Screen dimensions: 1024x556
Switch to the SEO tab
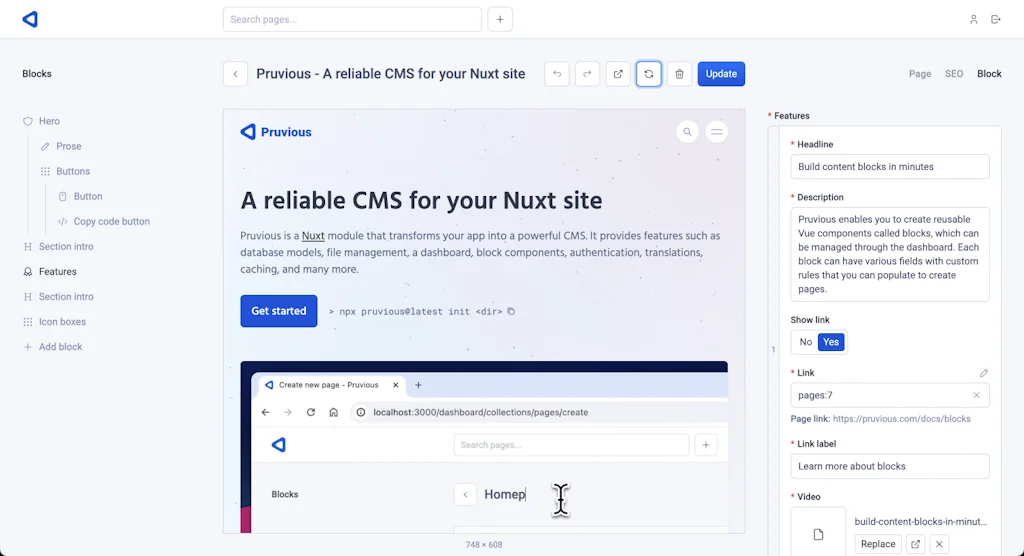953,74
